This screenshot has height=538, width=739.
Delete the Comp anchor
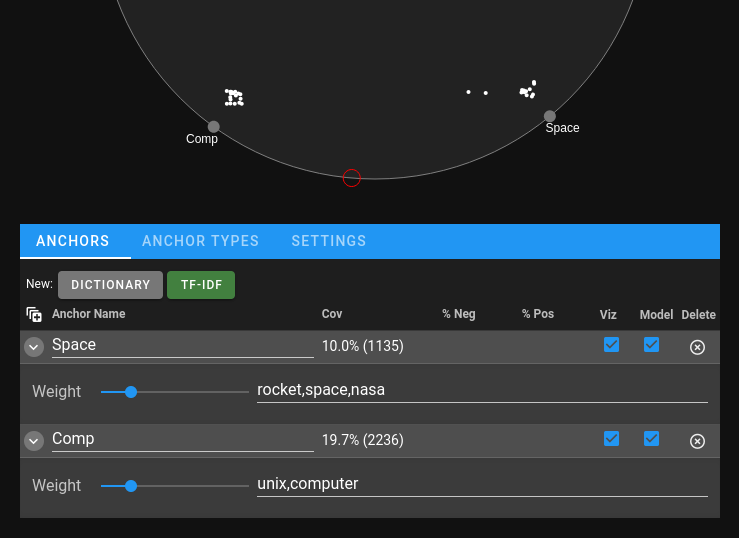(x=697, y=441)
